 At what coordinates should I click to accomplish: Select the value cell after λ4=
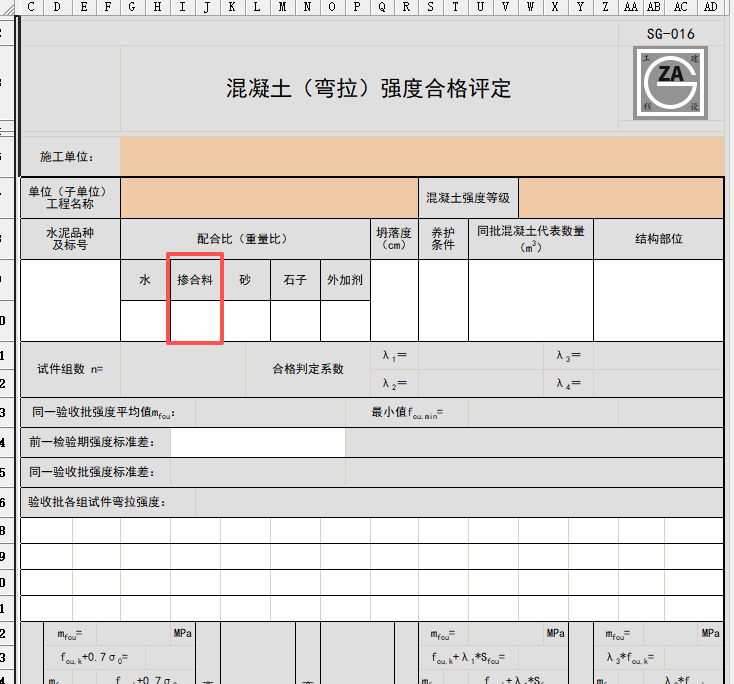click(659, 383)
